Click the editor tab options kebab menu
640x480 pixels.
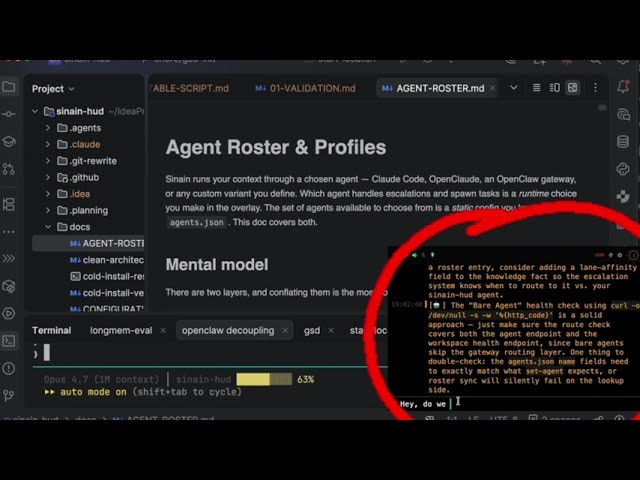pyautogui.click(x=596, y=88)
